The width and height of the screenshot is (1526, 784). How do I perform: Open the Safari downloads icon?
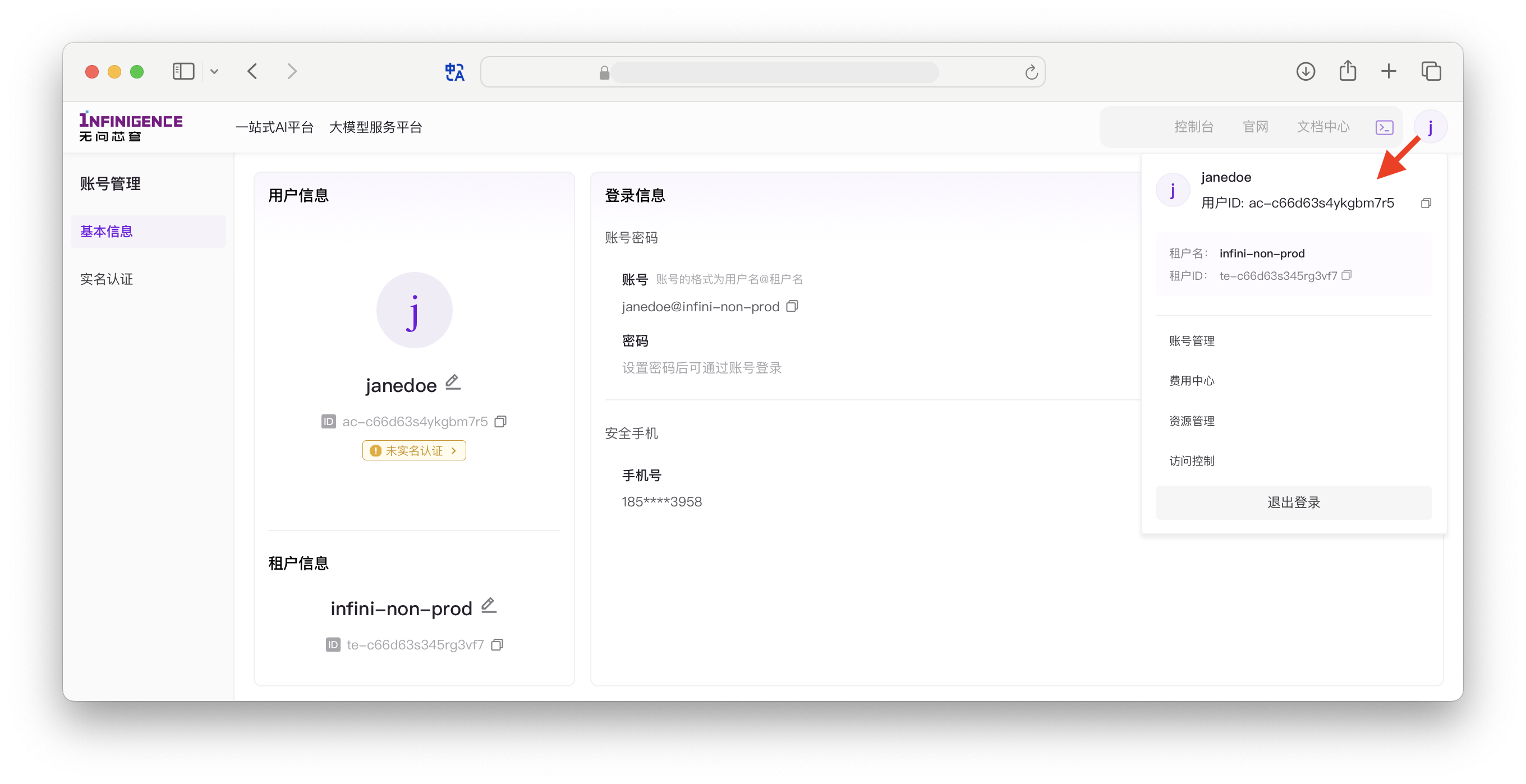(x=1306, y=72)
